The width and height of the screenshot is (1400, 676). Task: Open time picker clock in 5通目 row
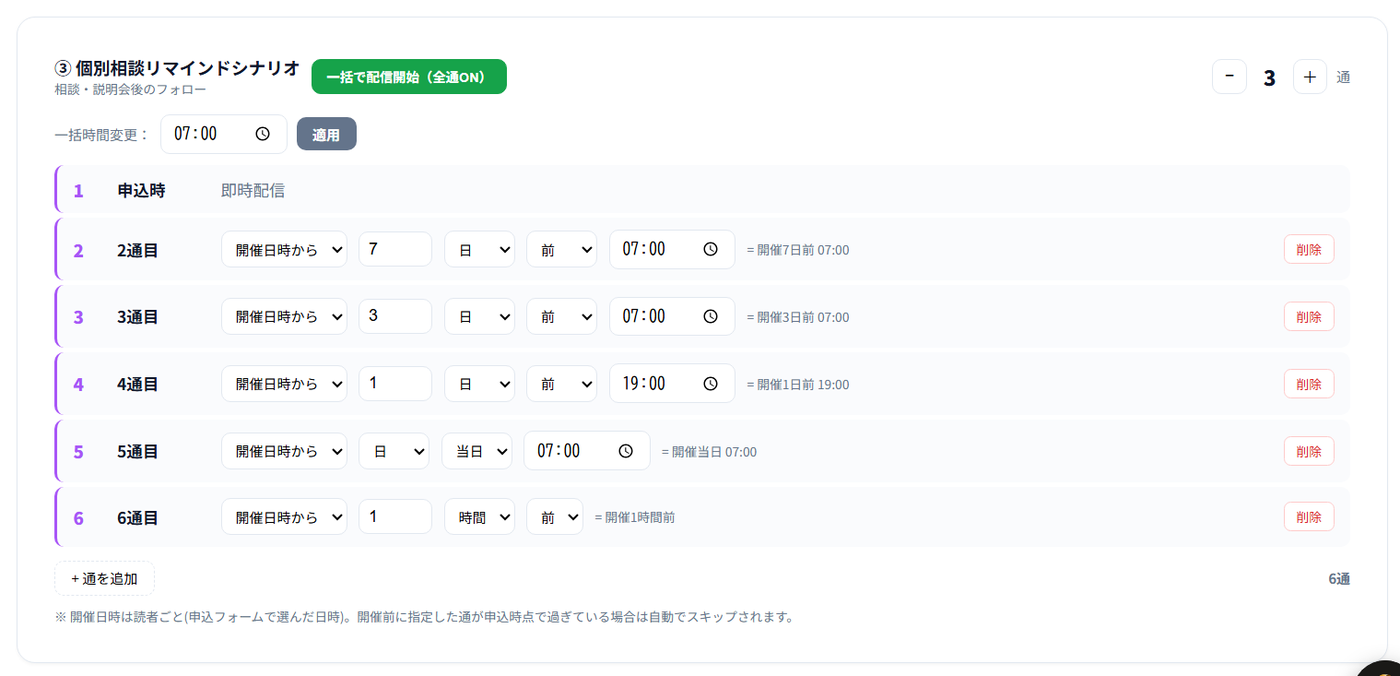coord(626,451)
